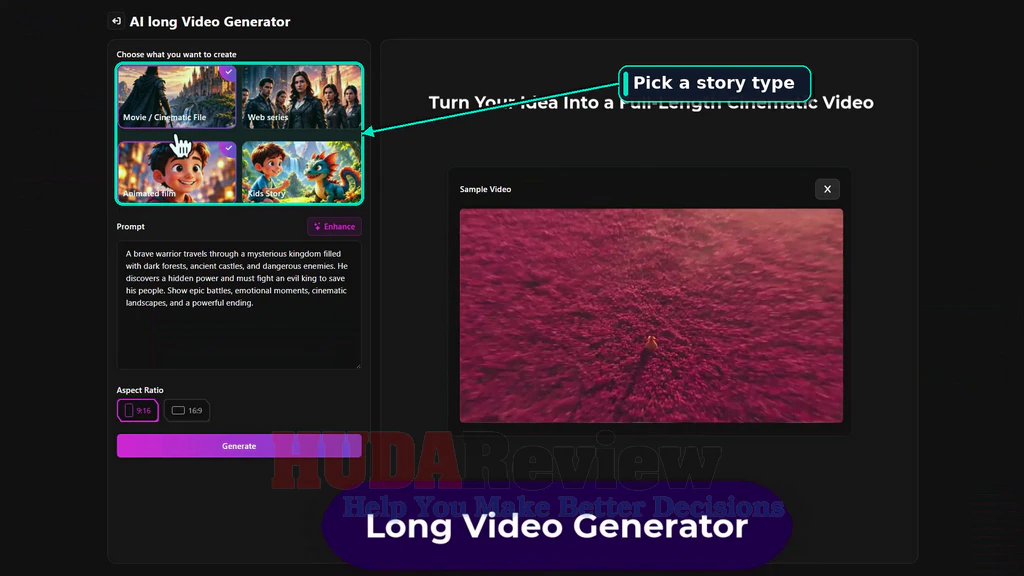Click the landscape rectangle icon for 16:9
Viewport: 1024px width, 576px height.
(178, 410)
